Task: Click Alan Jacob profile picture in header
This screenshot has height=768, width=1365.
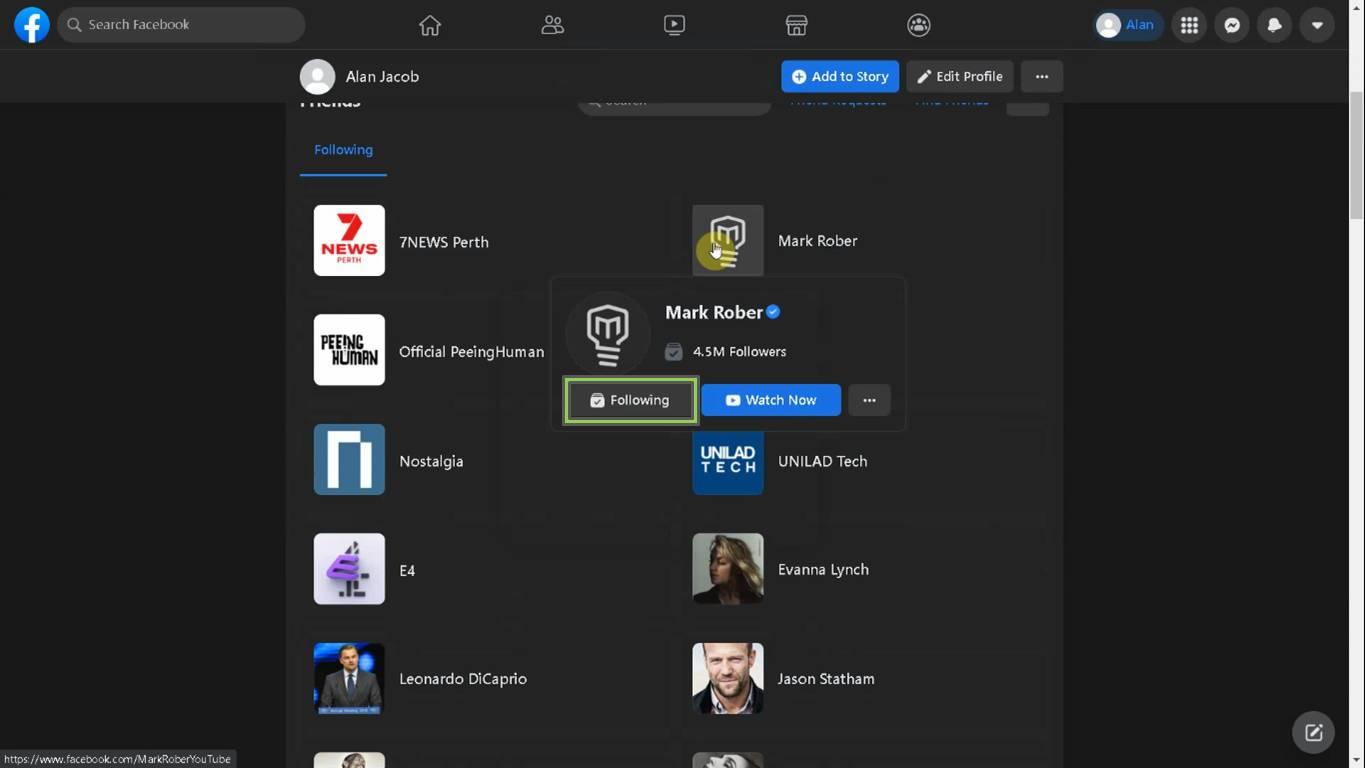Action: click(318, 77)
